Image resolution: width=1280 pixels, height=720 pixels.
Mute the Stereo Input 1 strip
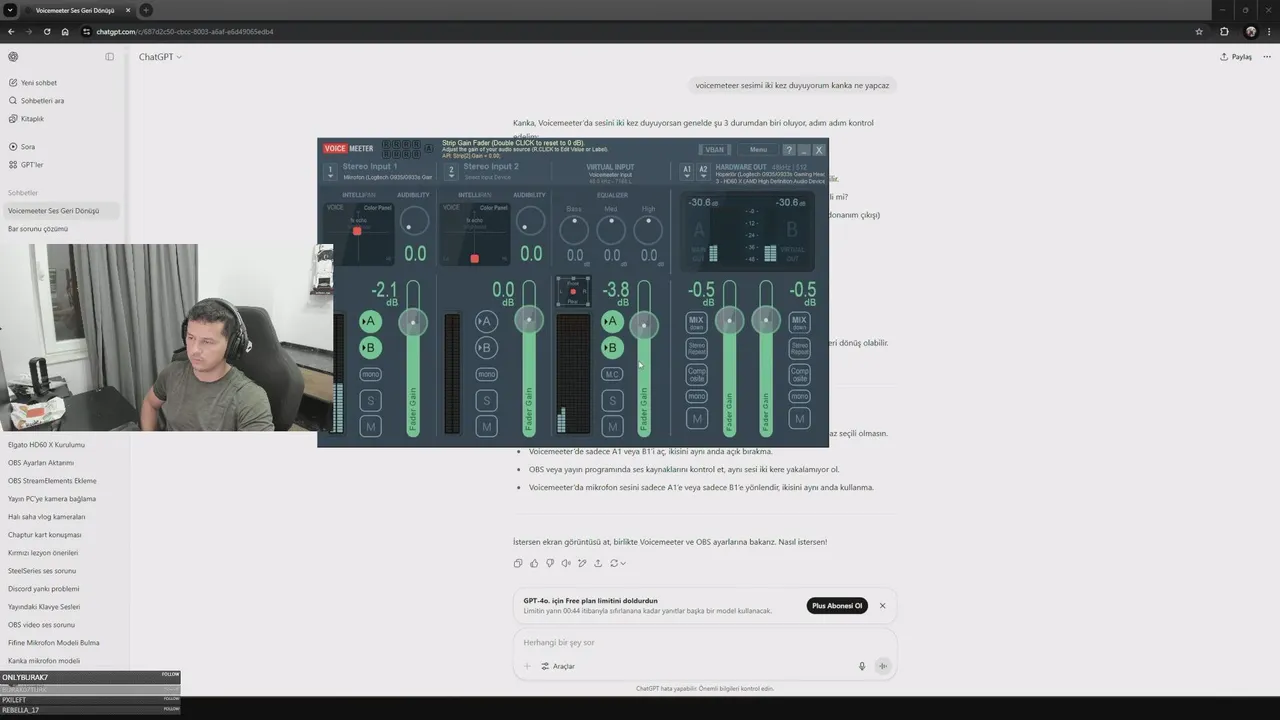[x=371, y=427]
